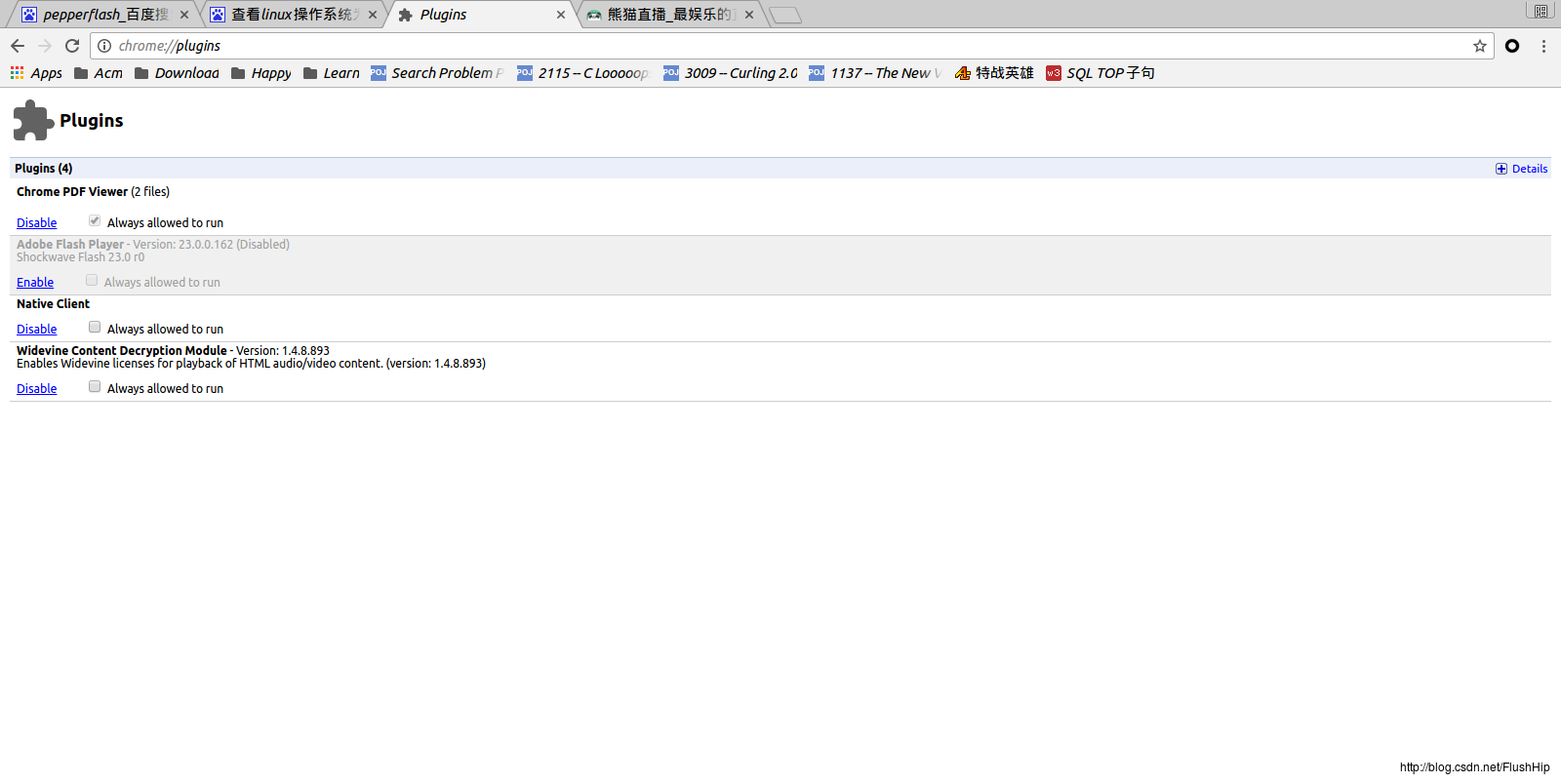
Task: Go back with the browser back arrow
Action: click(18, 46)
